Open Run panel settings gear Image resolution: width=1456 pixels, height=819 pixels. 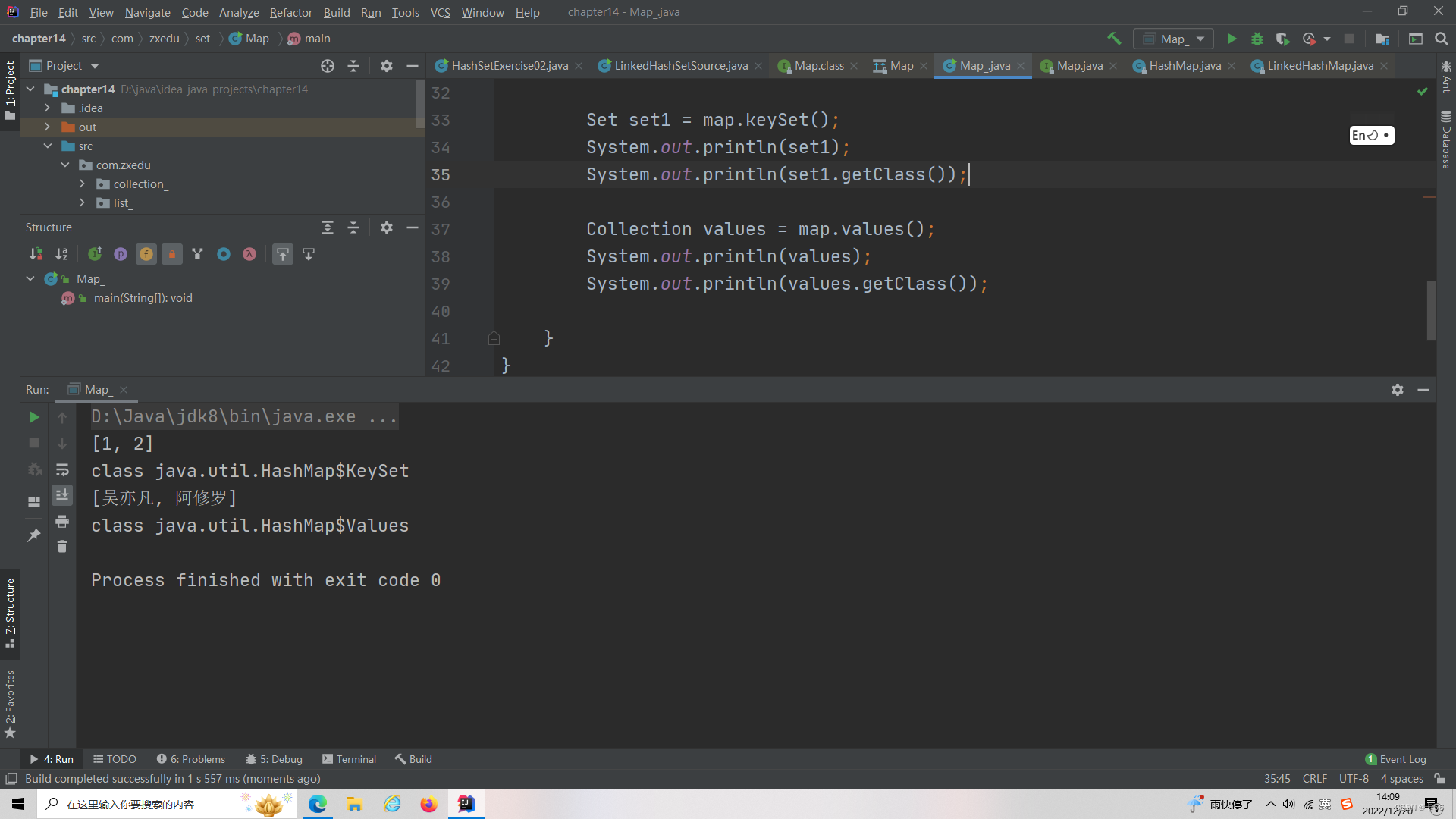pyautogui.click(x=1398, y=390)
